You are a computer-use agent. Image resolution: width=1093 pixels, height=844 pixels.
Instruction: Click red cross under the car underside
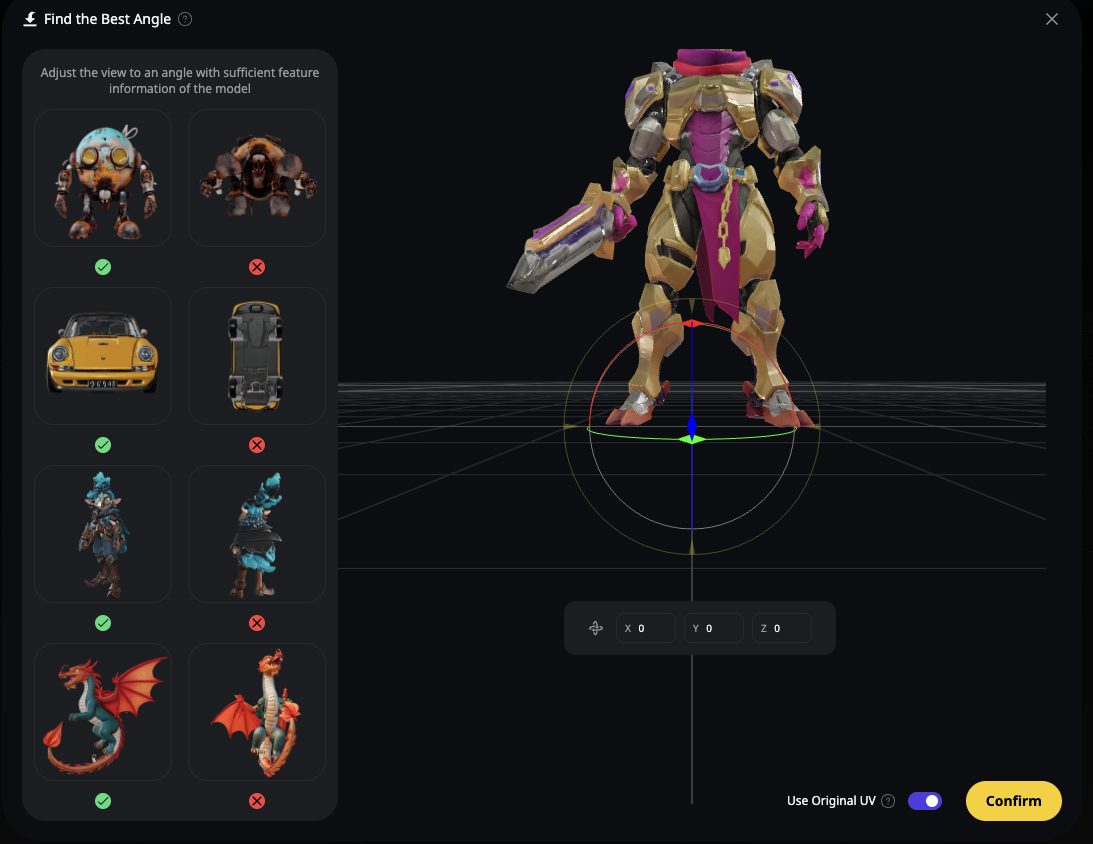[x=257, y=445]
